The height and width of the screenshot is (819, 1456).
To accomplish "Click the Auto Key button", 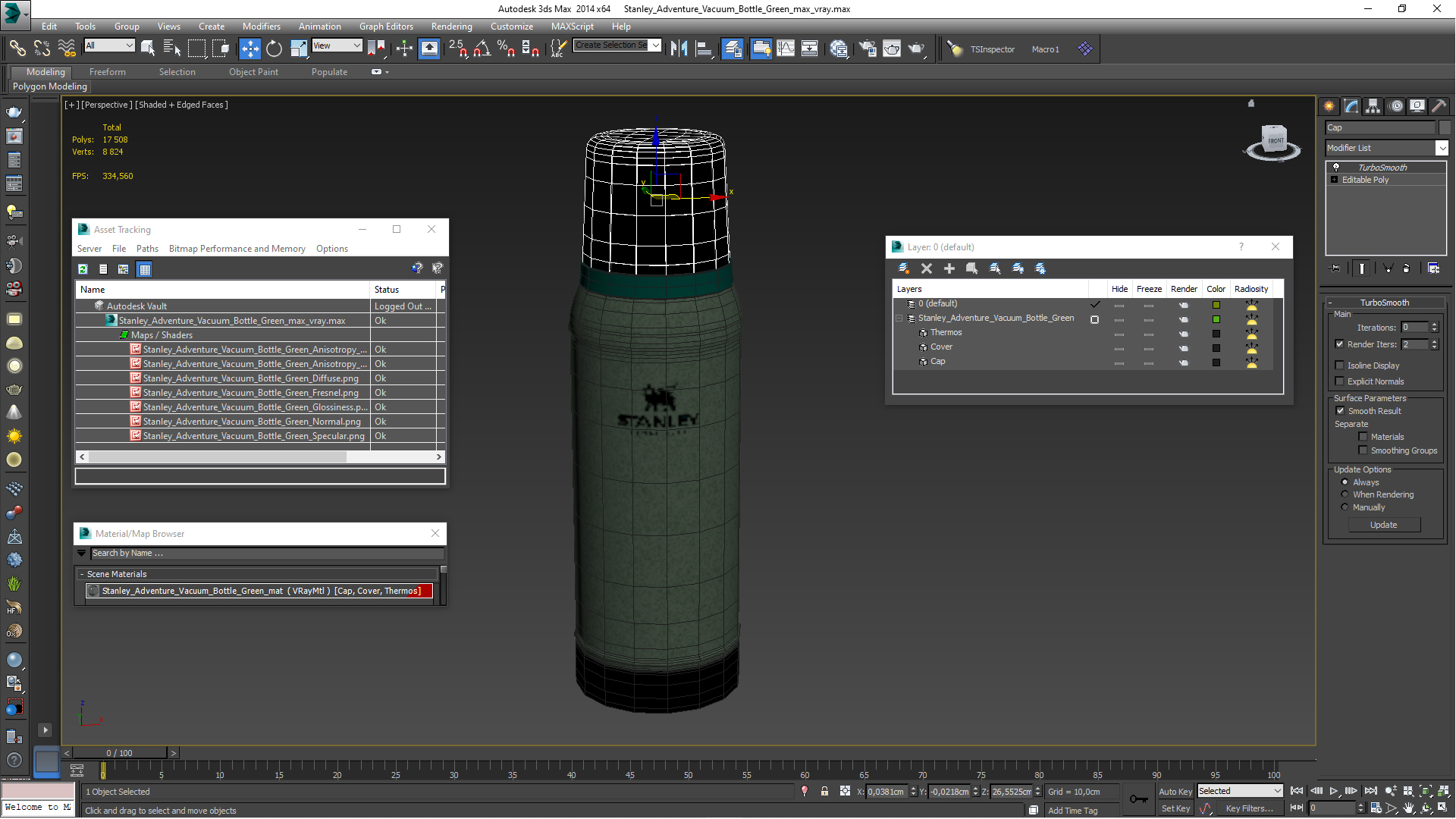I will coord(1175,791).
